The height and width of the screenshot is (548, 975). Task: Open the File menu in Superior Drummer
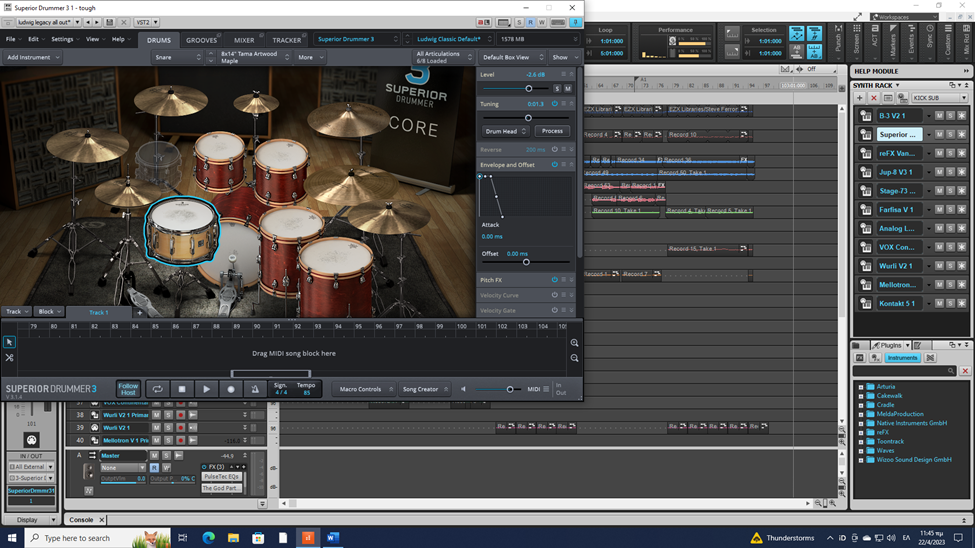[x=13, y=39]
